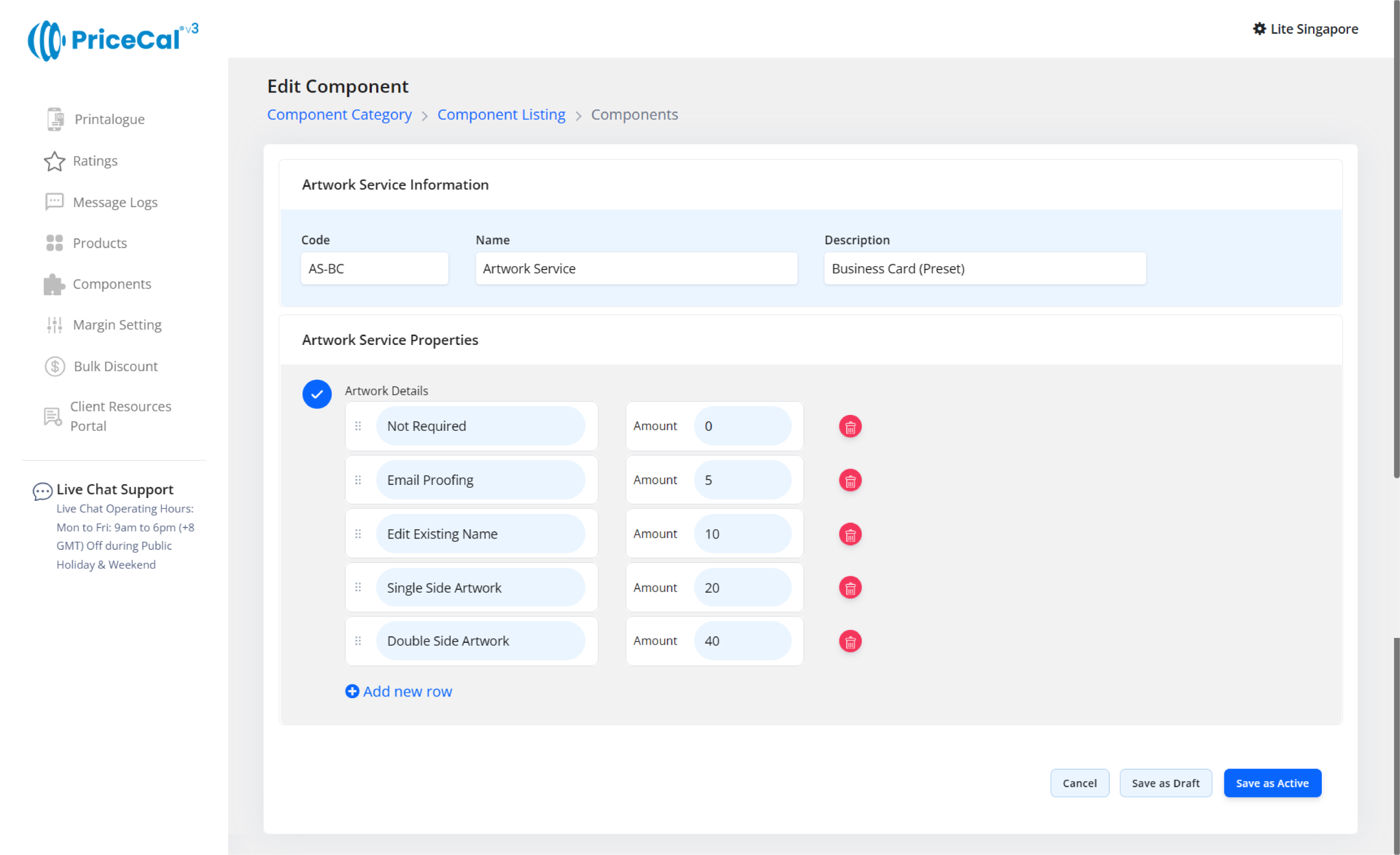The image size is (1400, 855).
Task: Toggle the Artwork Details checkmark
Action: click(317, 394)
